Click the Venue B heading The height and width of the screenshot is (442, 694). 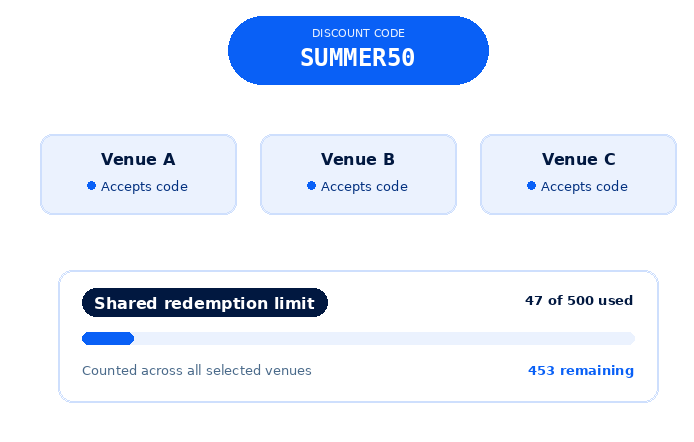tap(358, 159)
